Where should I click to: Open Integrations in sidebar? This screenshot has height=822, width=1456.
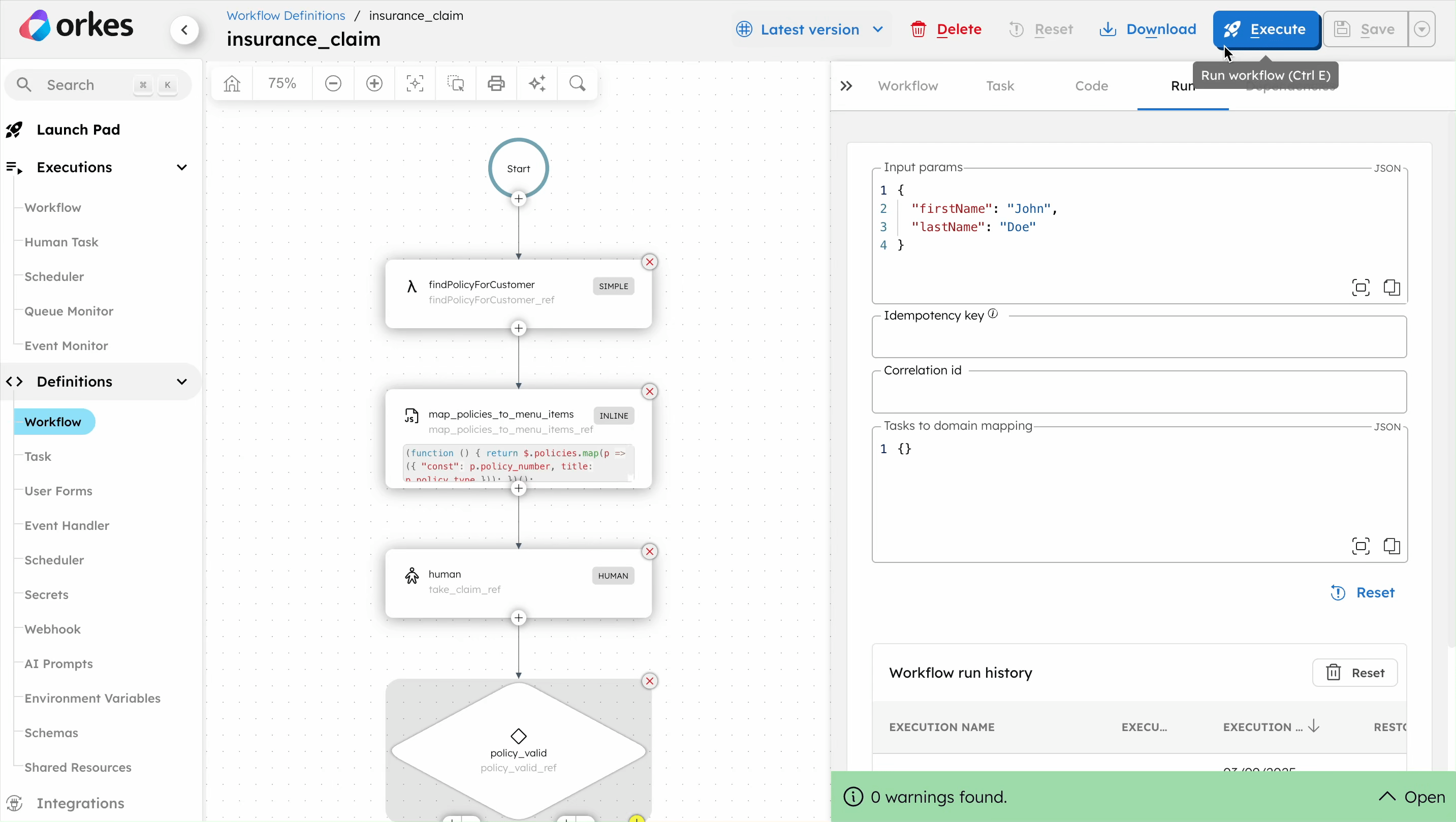(x=80, y=803)
